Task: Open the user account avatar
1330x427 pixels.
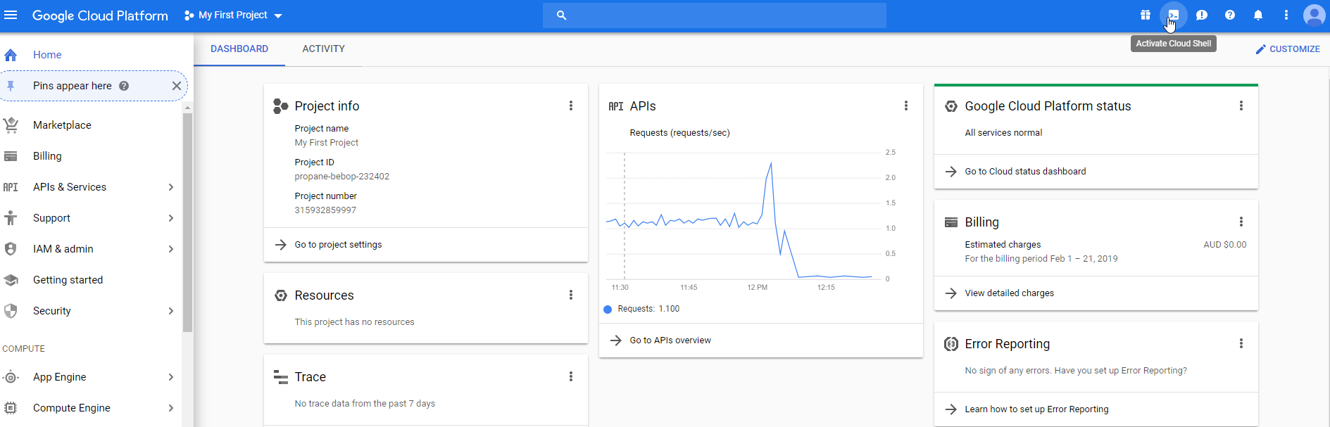Action: click(x=1314, y=15)
